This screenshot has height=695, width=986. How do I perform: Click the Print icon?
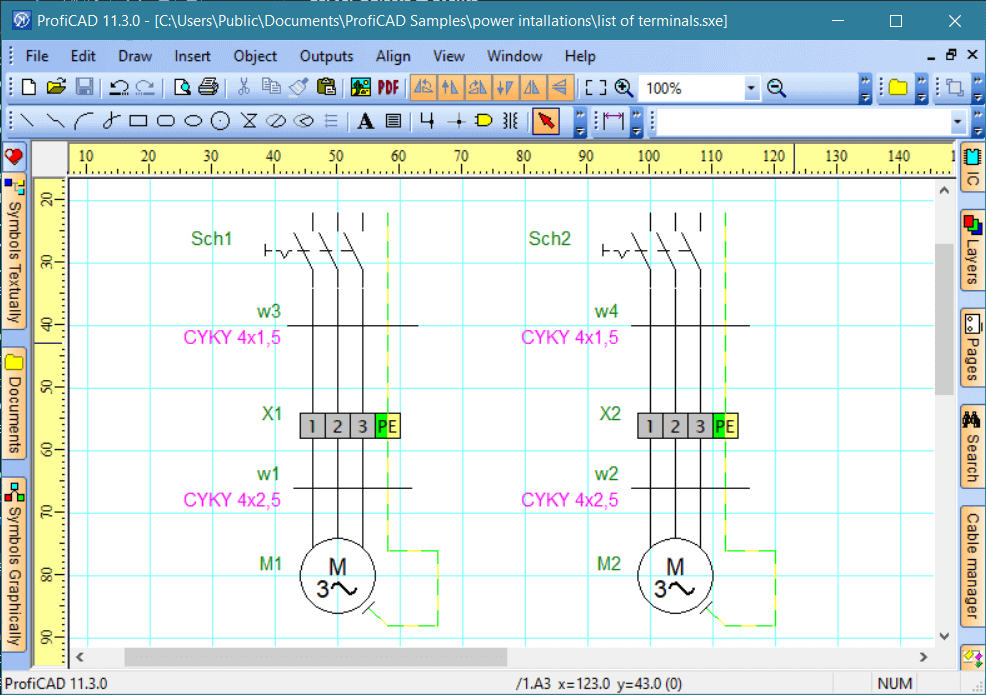(x=208, y=88)
